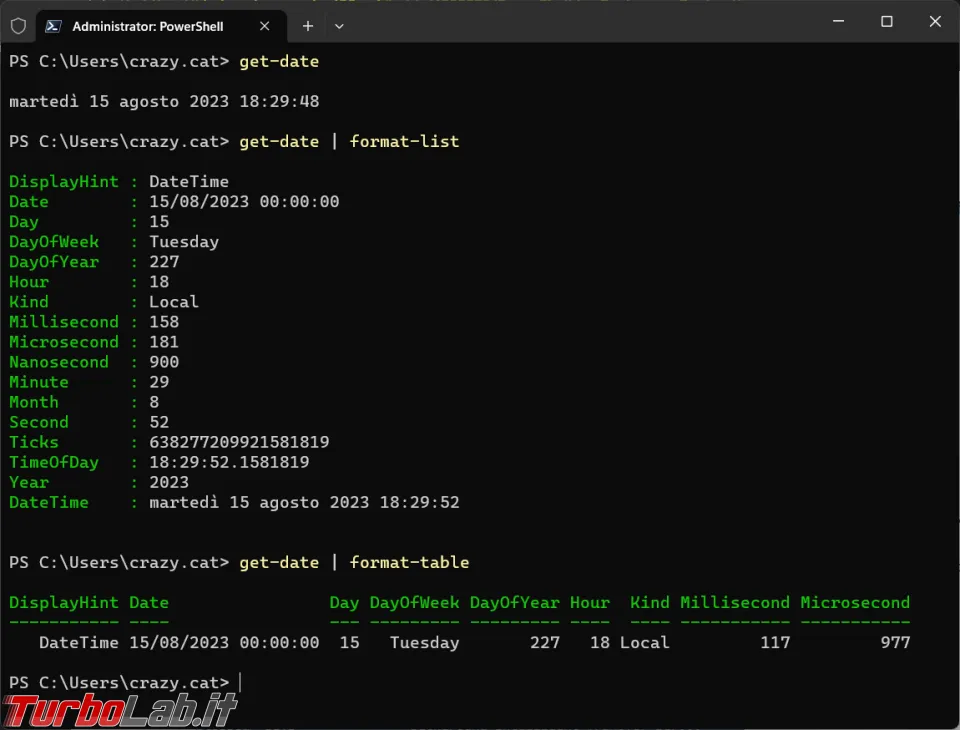Click the table's Millisecond value 117
Screen dimensions: 960x730
tap(775, 642)
